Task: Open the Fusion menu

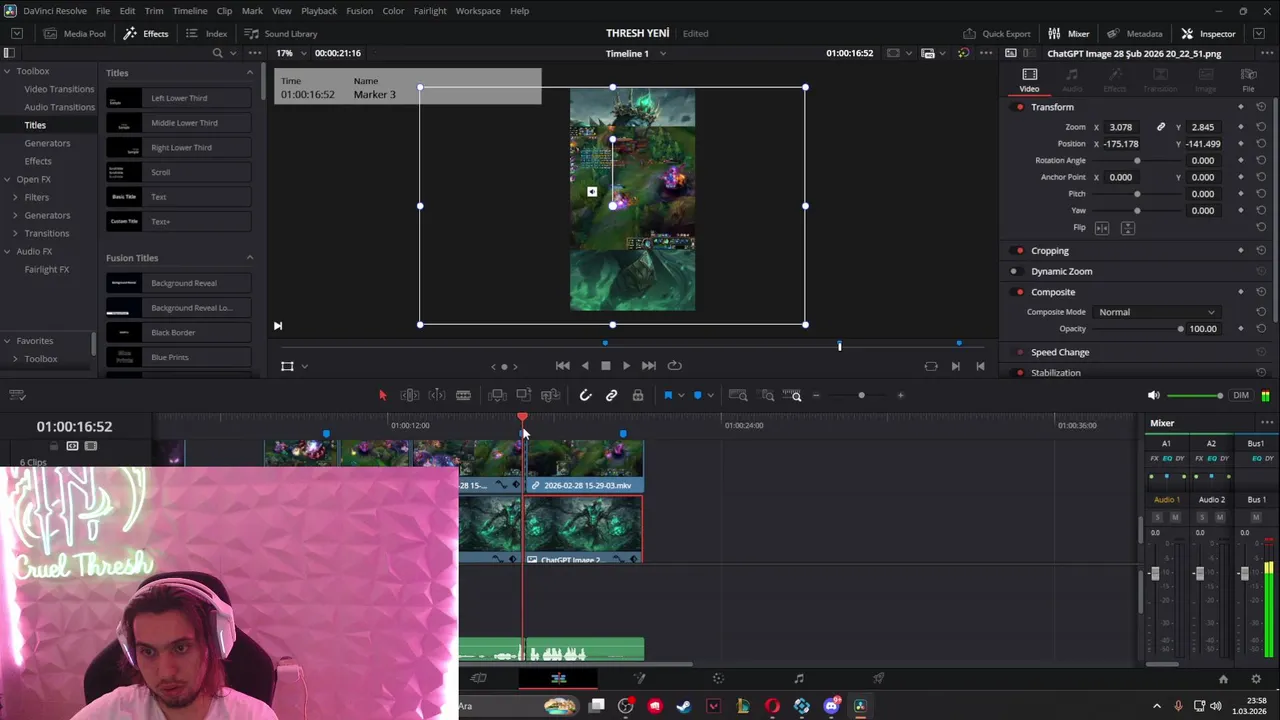Action: (x=359, y=11)
